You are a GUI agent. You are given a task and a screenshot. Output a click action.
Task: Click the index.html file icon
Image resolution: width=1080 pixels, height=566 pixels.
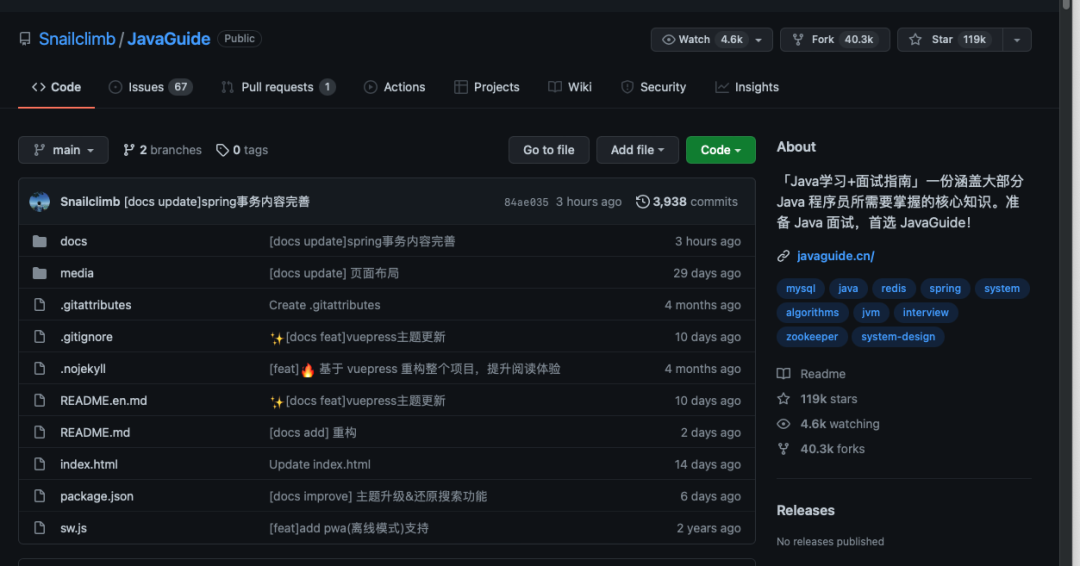40,464
